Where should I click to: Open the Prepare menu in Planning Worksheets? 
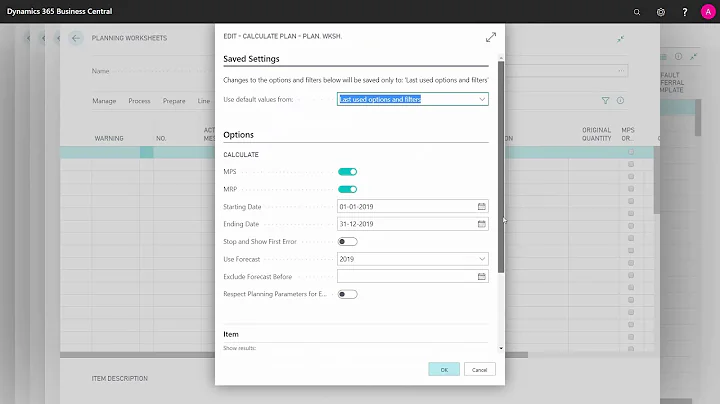click(x=174, y=101)
